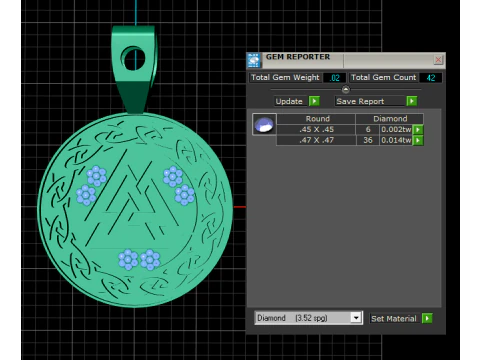Viewport: 480px width, 360px height.
Task: Click the Gem Reporter logo icon
Action: click(x=254, y=60)
